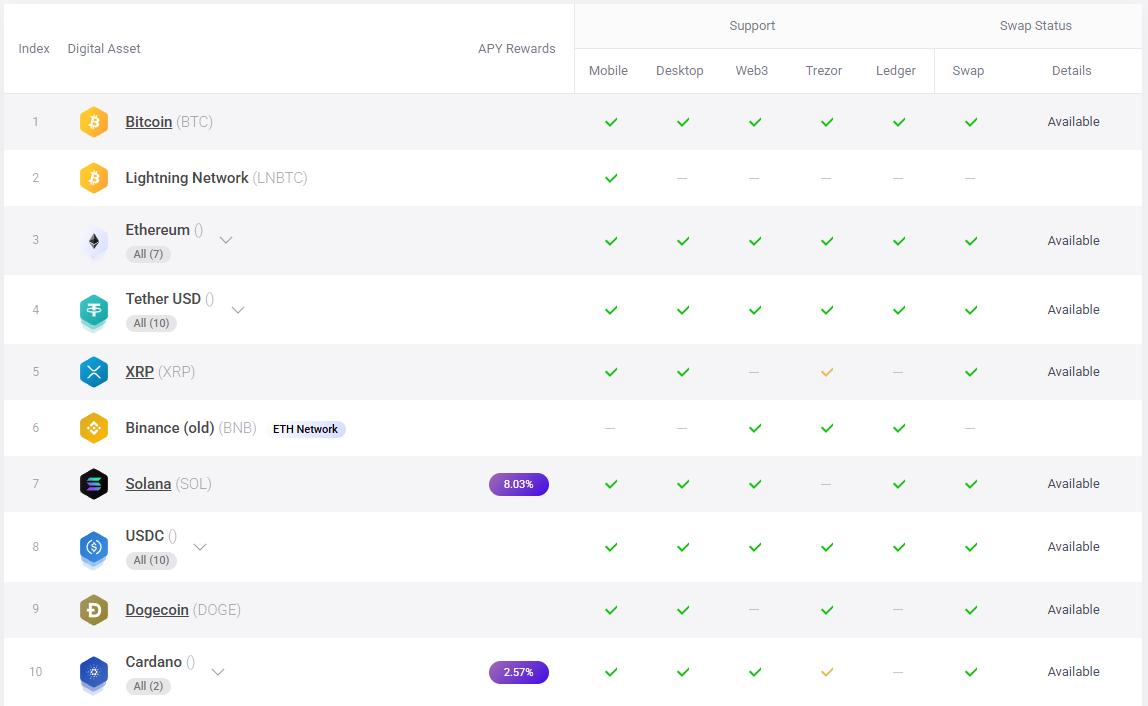Click the Solana logo icon

[x=94, y=484]
